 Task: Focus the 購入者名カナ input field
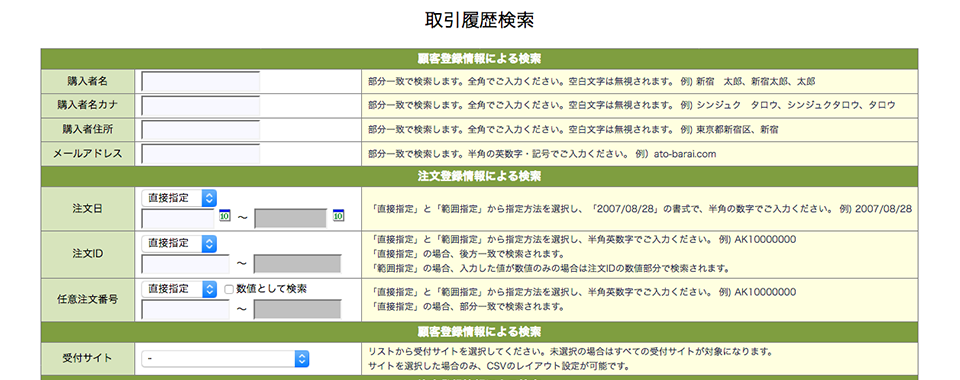201,105
